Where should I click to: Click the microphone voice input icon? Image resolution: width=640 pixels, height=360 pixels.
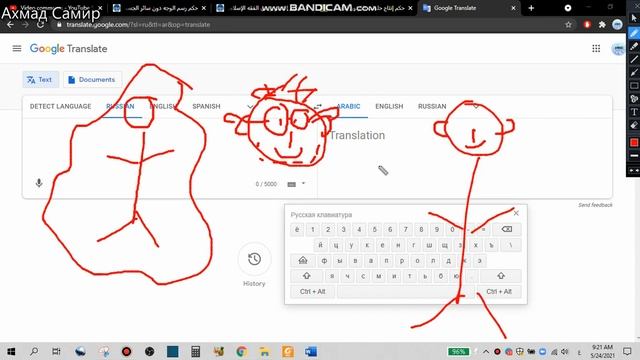point(39,183)
